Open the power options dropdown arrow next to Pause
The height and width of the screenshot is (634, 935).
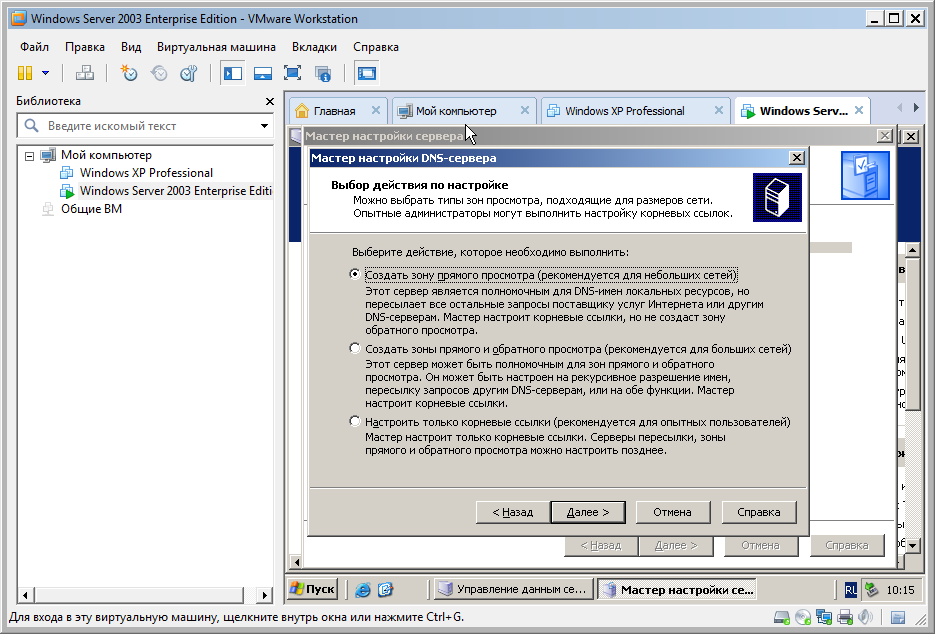tap(45, 73)
